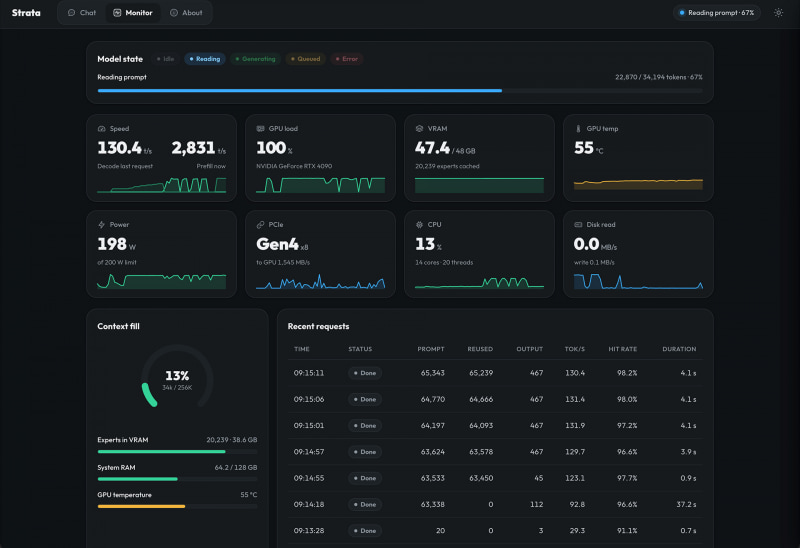The height and width of the screenshot is (548, 800).
Task: Sort by the REUSED column header
Action: point(480,349)
